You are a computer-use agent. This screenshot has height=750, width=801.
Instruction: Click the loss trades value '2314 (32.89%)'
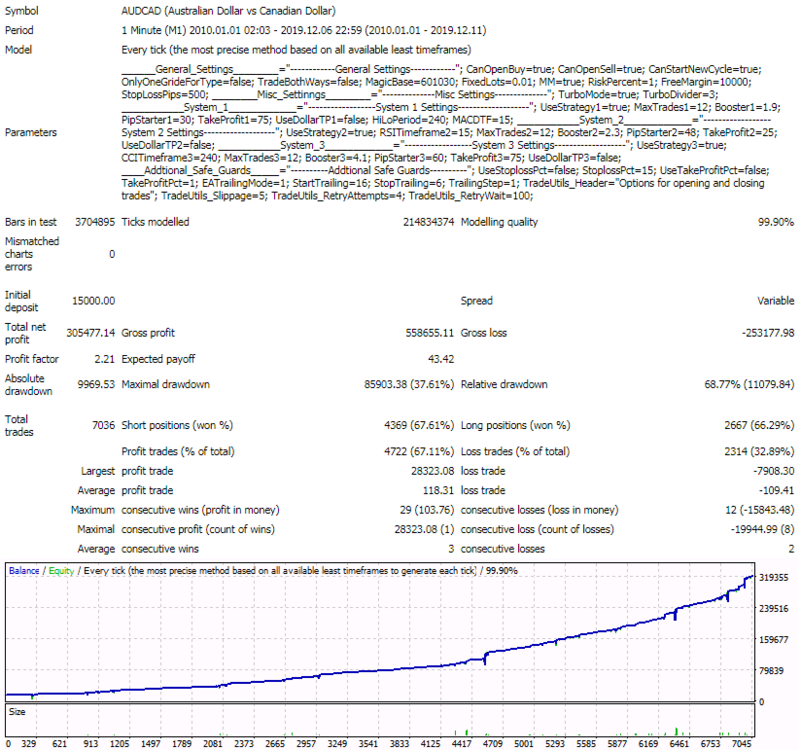coord(759,451)
